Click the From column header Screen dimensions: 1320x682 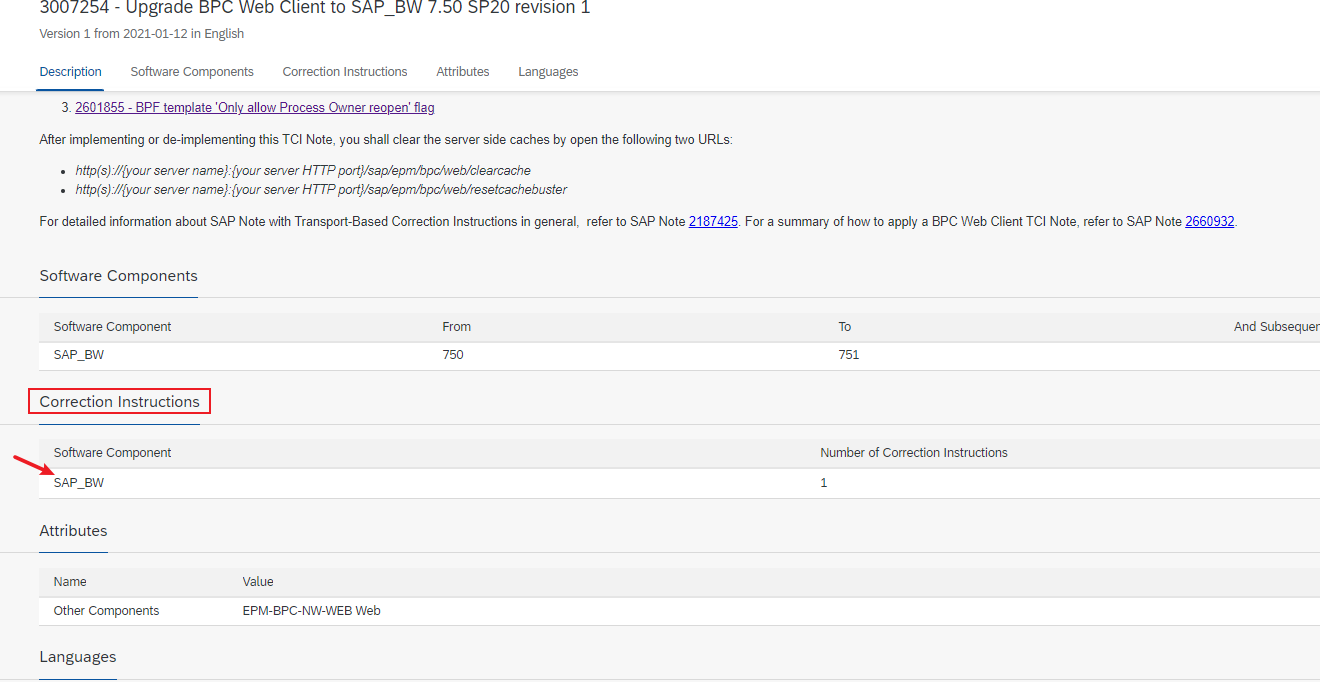click(x=456, y=327)
